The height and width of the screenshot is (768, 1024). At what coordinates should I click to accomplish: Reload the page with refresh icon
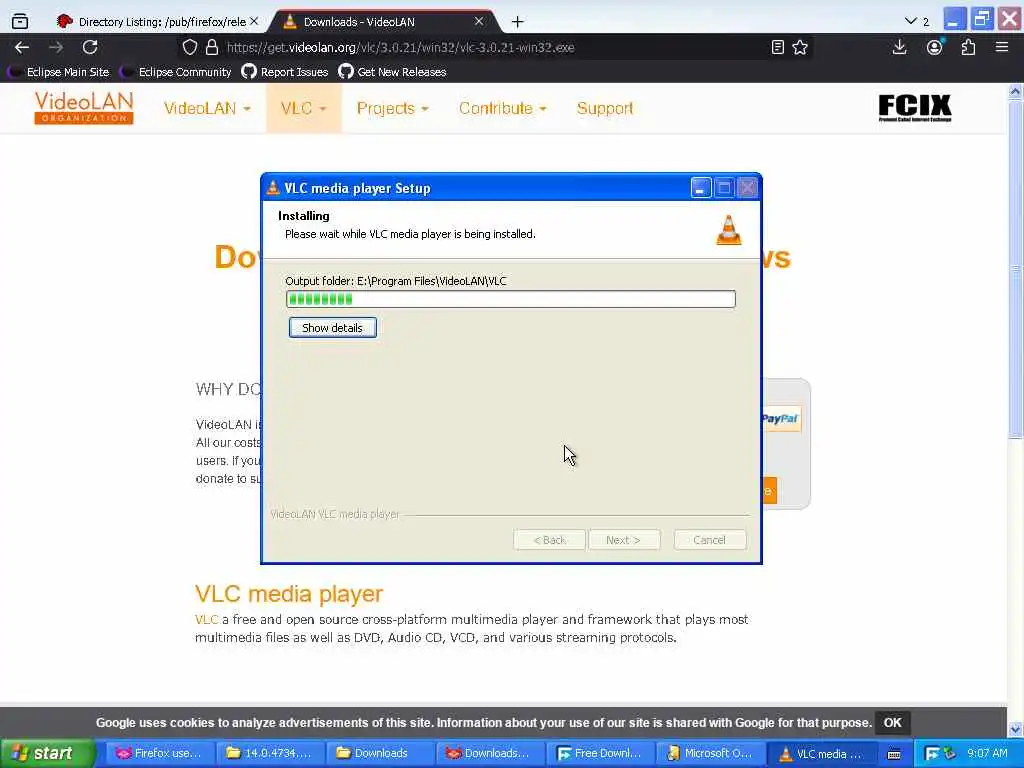[x=90, y=47]
